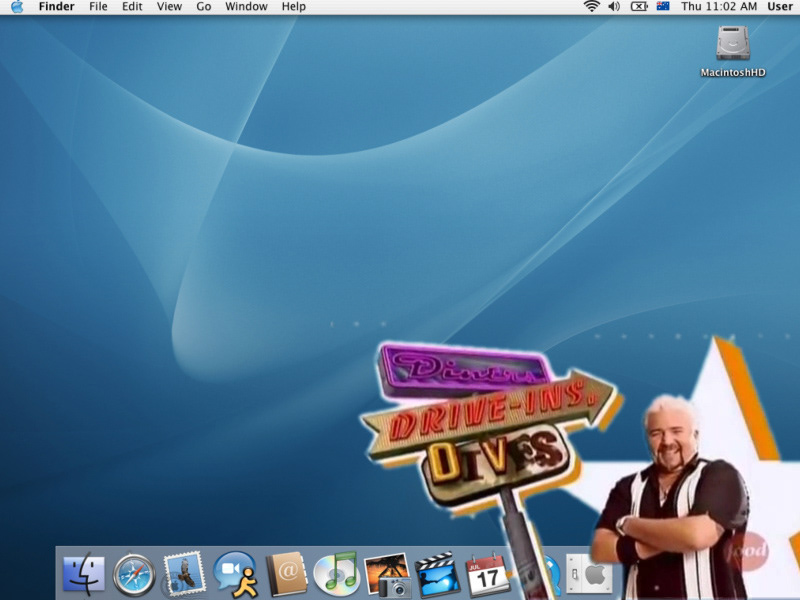The width and height of the screenshot is (800, 600).
Task: Click the clock showing Thu 11:02 AM
Action: (x=719, y=7)
